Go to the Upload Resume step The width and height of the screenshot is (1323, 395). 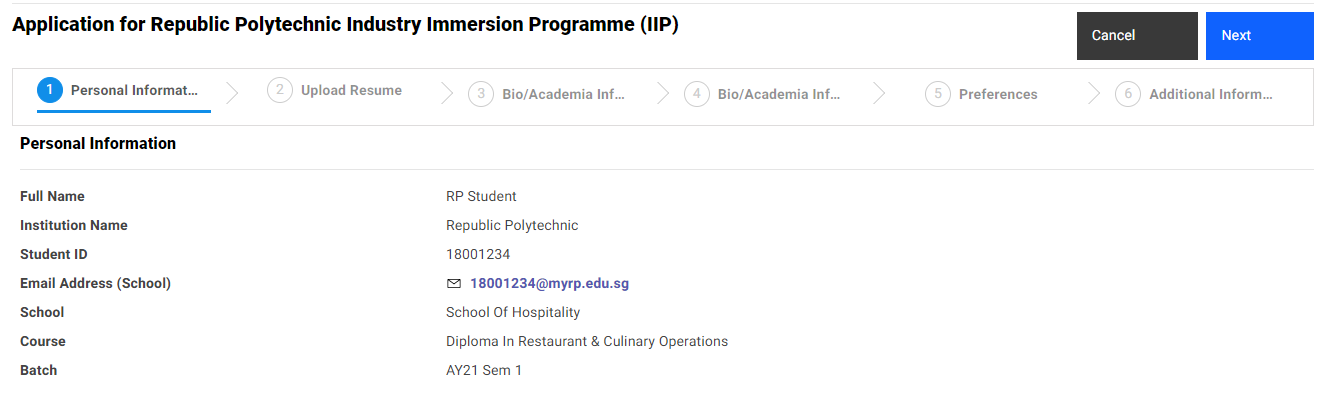pyautogui.click(x=351, y=91)
